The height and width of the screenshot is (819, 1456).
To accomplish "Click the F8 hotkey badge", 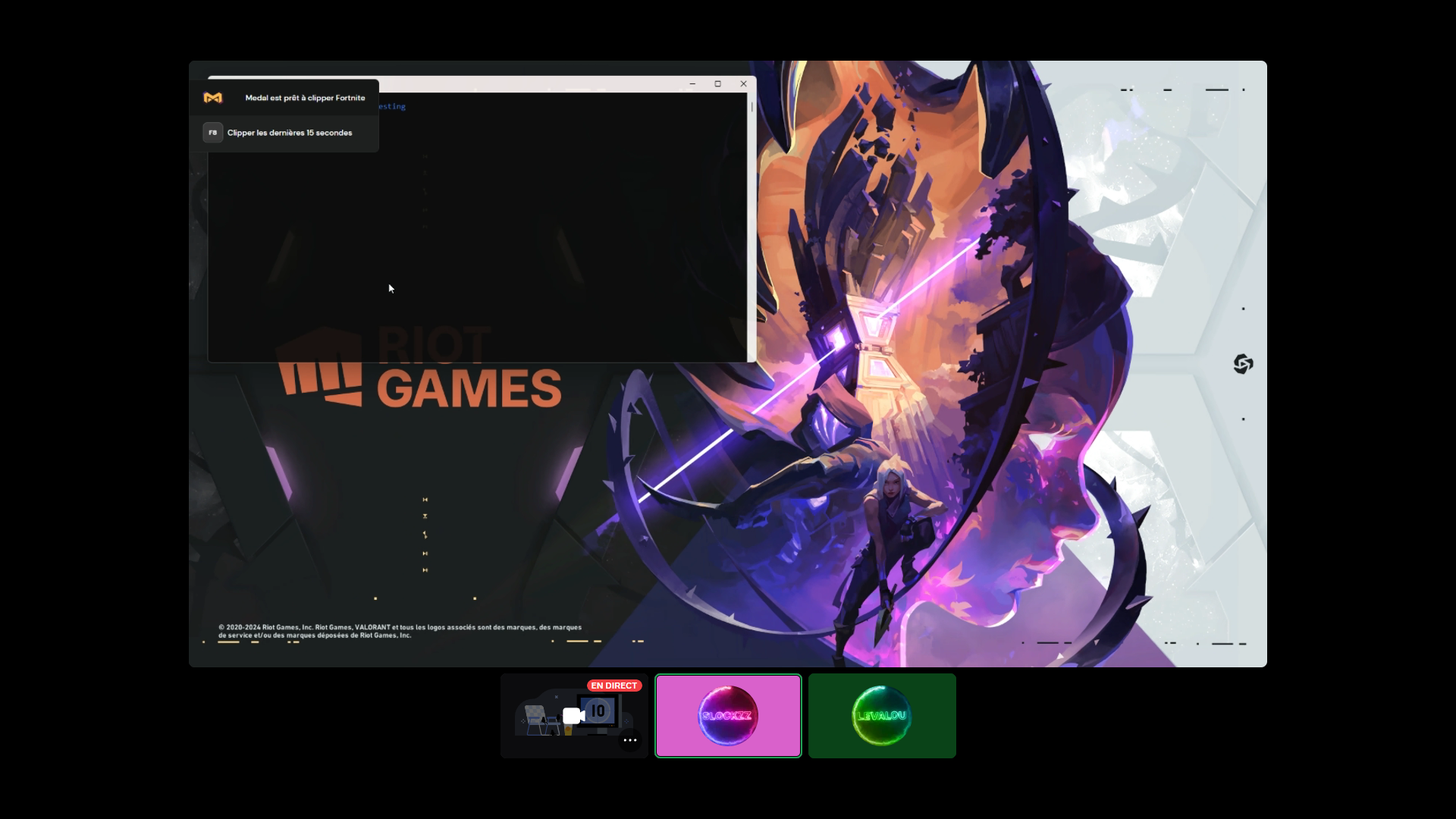I will (213, 133).
